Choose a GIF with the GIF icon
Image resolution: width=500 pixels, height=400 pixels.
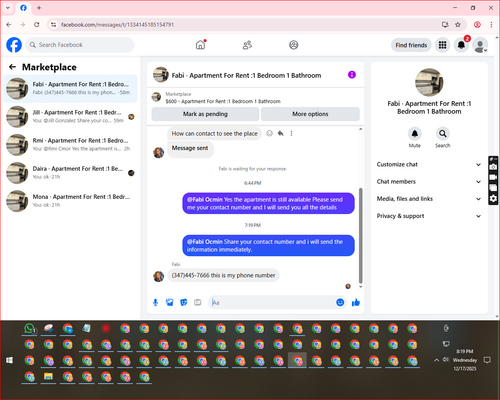pyautogui.click(x=198, y=302)
